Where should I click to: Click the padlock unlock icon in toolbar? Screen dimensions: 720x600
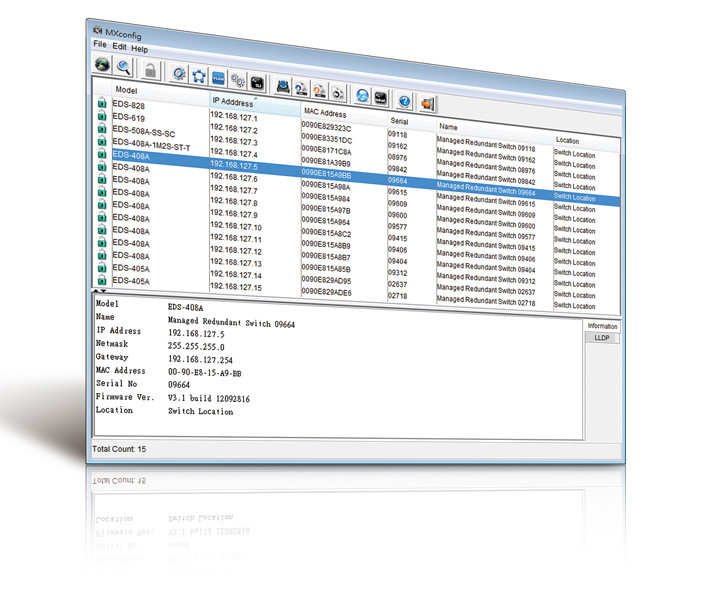(150, 71)
